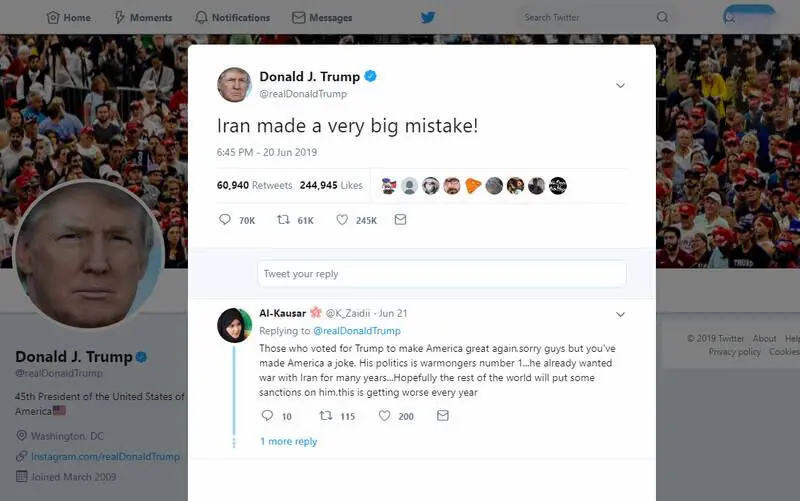The image size is (800, 501).
Task: Open @realDonaldTrump mention link in reply
Action: (x=357, y=331)
